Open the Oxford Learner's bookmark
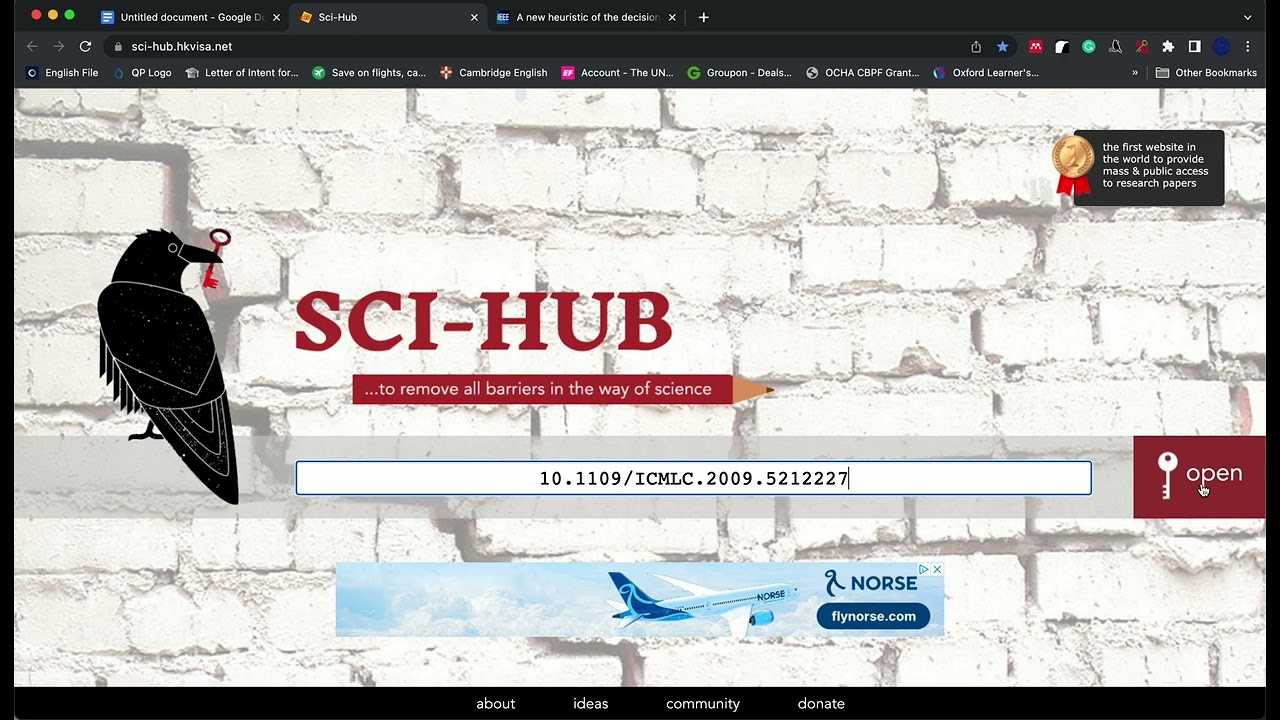This screenshot has width=1280, height=720. [x=986, y=73]
